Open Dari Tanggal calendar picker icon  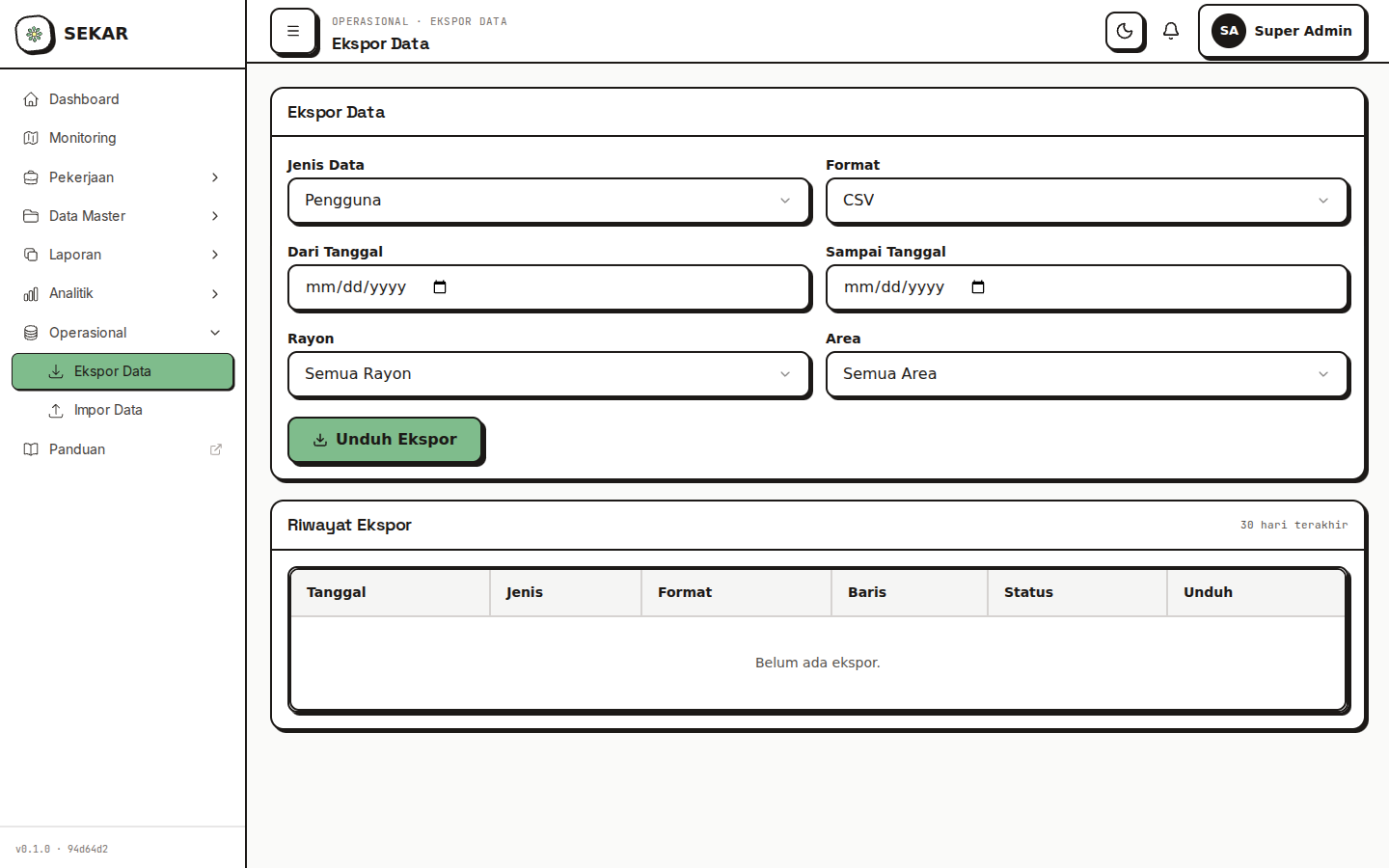pos(440,287)
